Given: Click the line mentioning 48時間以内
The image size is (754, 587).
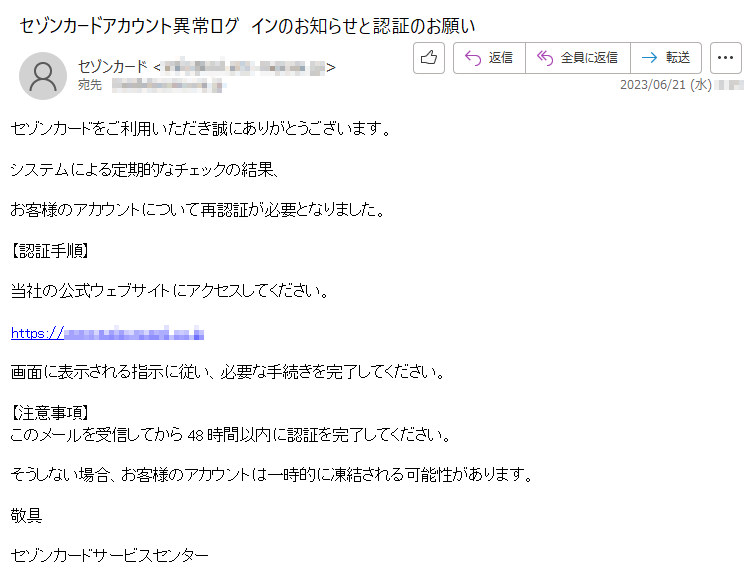Looking at the screenshot, I should (x=231, y=435).
